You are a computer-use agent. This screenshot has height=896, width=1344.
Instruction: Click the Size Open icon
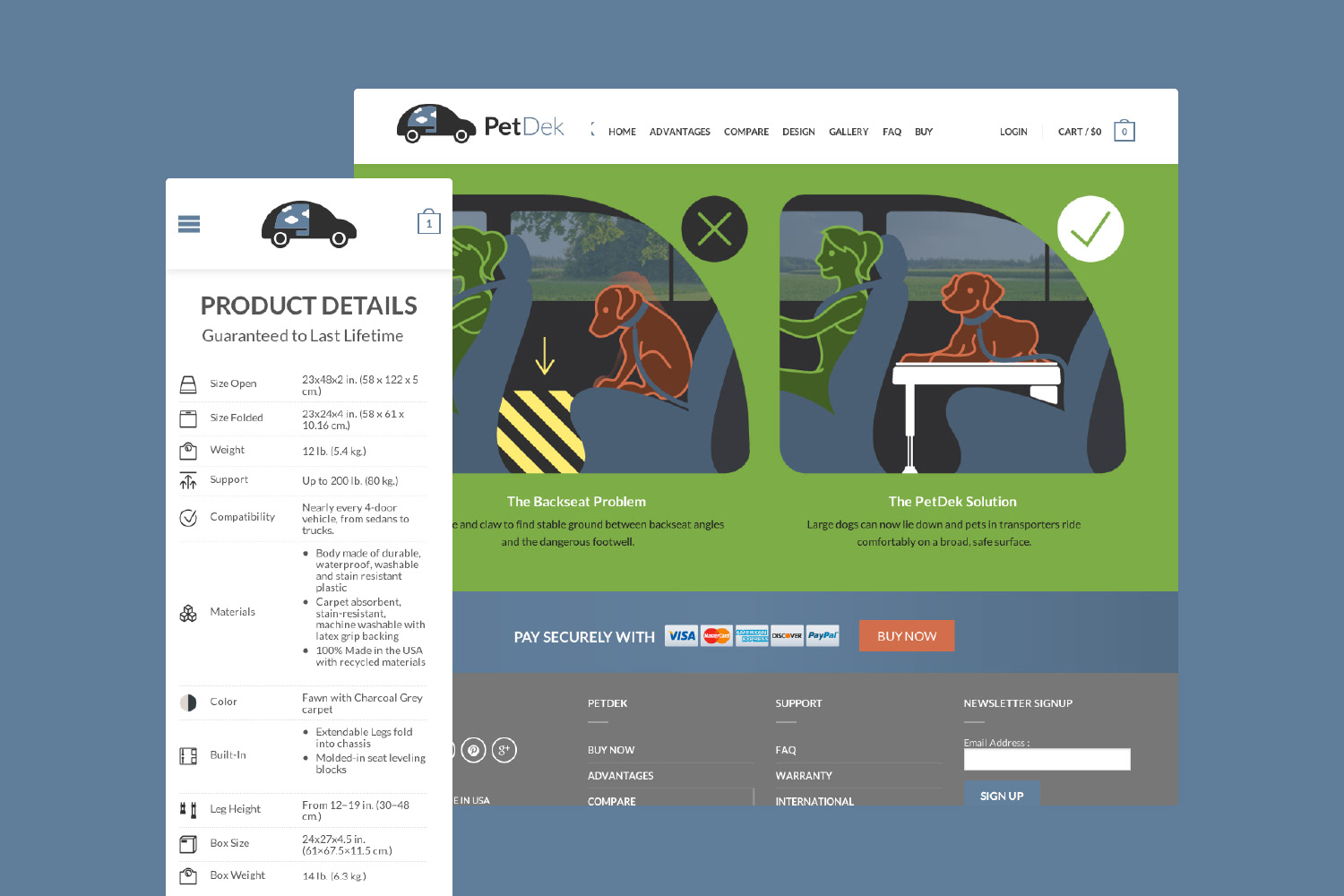(188, 384)
